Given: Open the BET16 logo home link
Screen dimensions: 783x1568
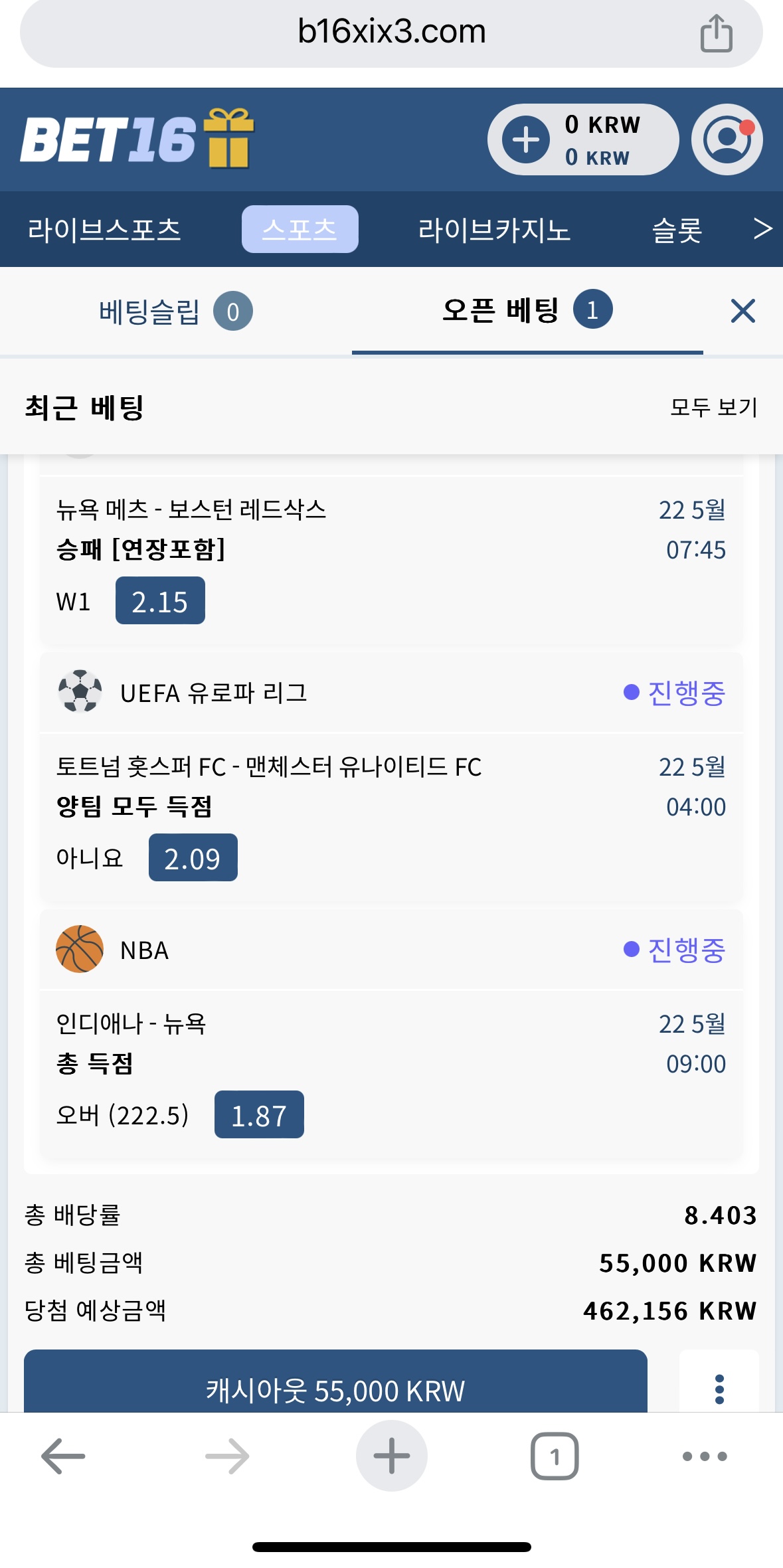Looking at the screenshot, I should [108, 139].
